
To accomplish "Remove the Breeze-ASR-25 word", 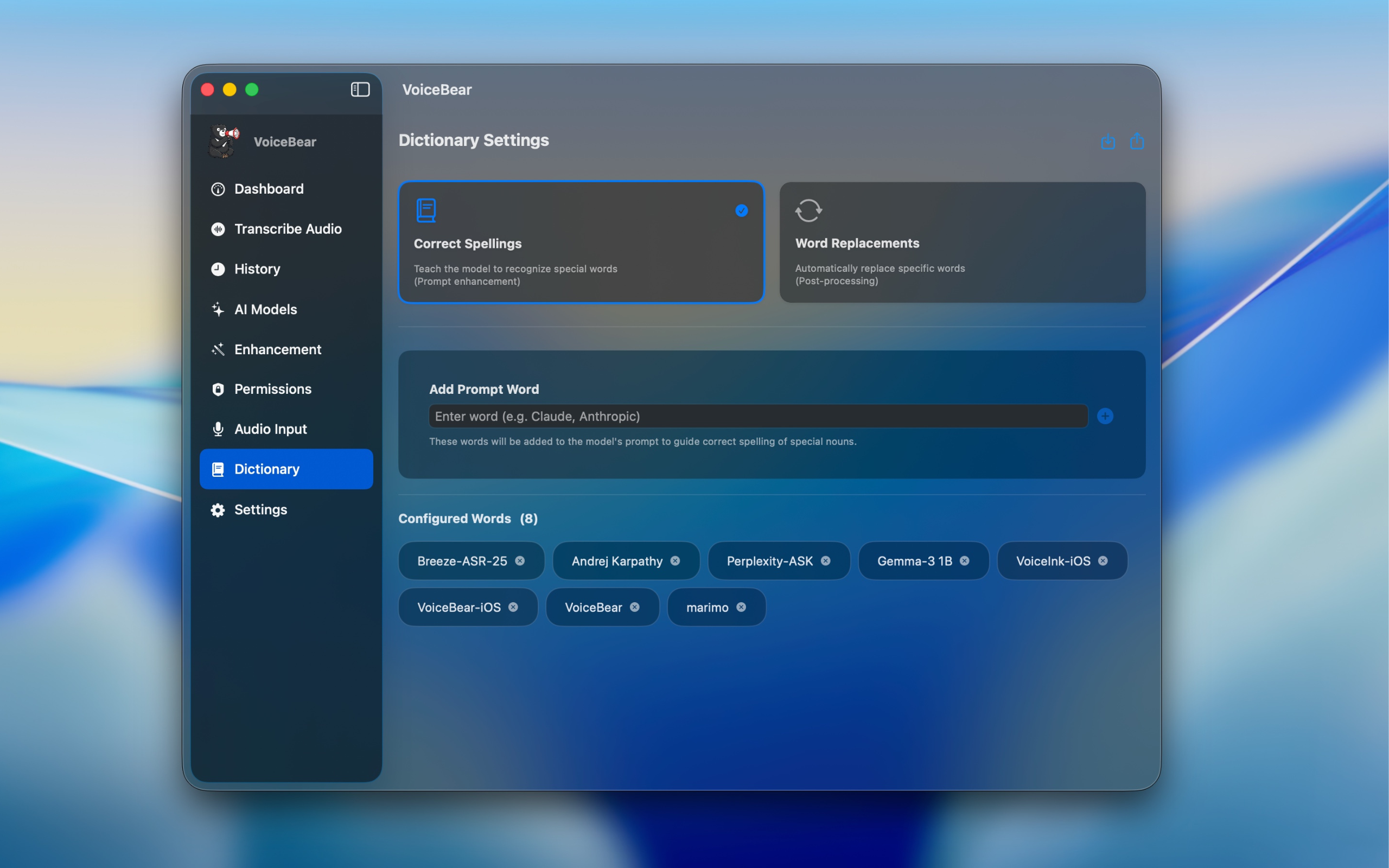I will [519, 561].
